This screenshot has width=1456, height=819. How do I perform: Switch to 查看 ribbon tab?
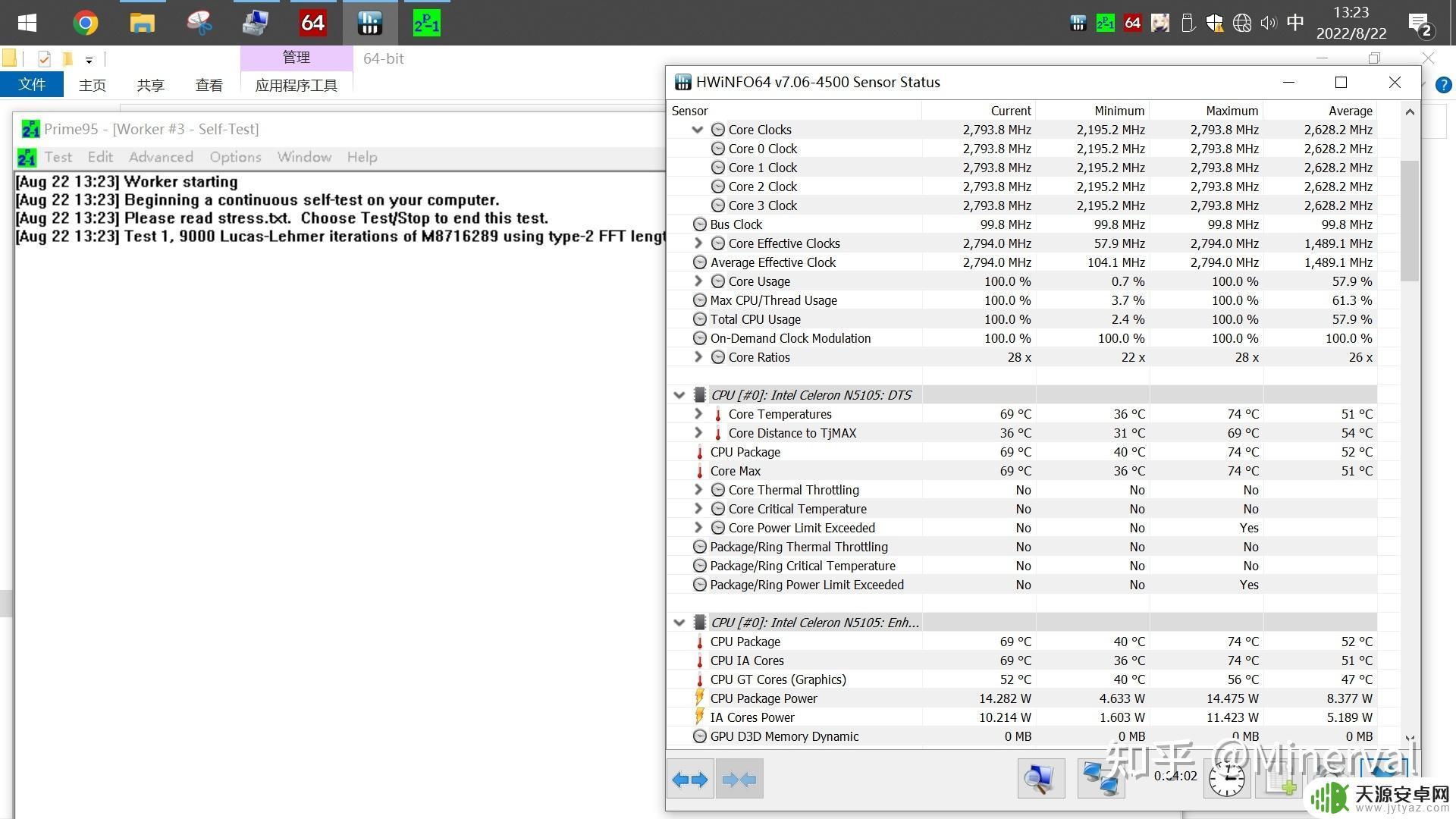pyautogui.click(x=209, y=85)
